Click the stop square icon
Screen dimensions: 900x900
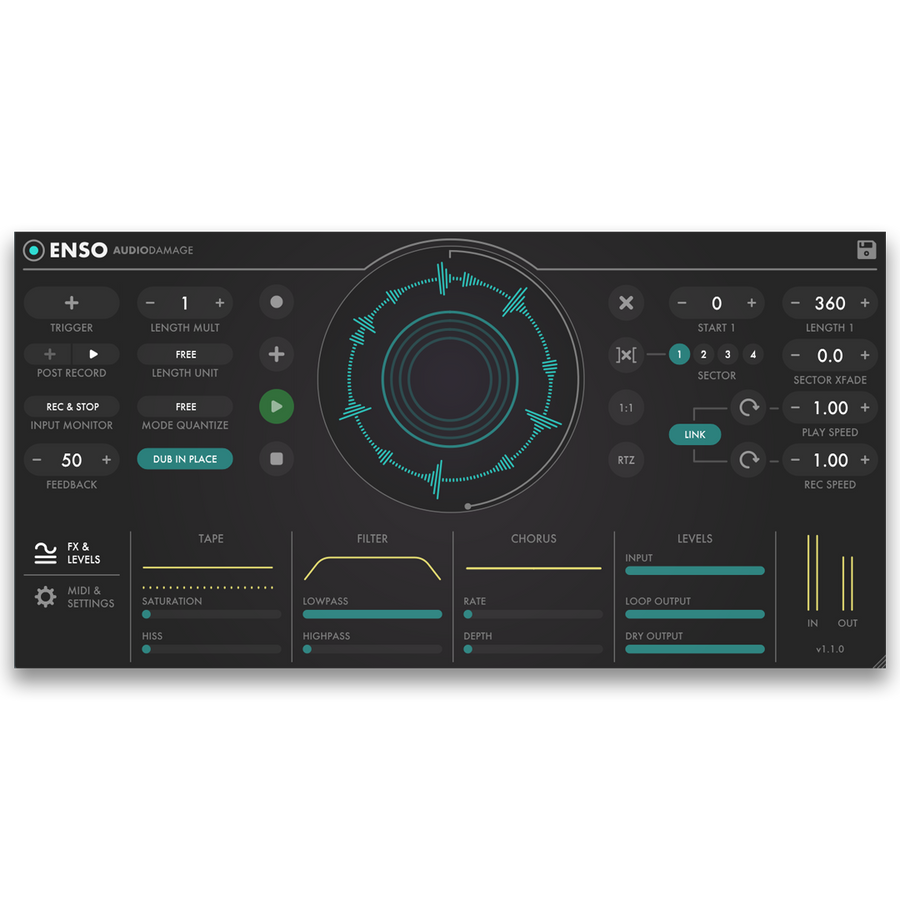click(276, 460)
